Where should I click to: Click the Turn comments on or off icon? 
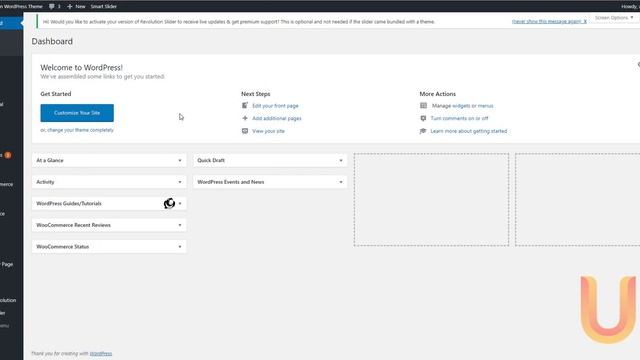click(423, 118)
